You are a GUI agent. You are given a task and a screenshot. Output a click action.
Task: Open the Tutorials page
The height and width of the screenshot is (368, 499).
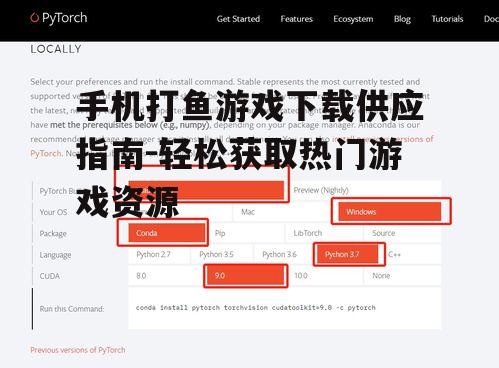[x=447, y=19]
